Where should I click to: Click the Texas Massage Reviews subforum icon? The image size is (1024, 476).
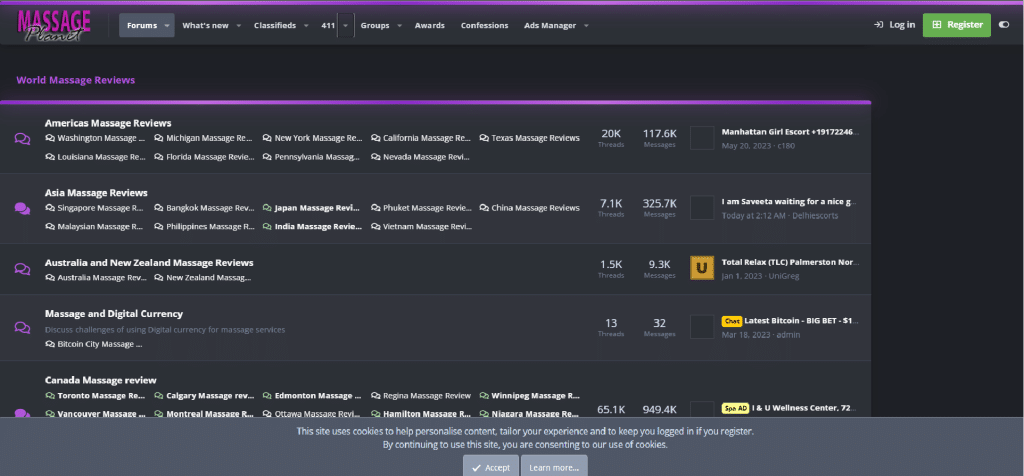coord(484,138)
